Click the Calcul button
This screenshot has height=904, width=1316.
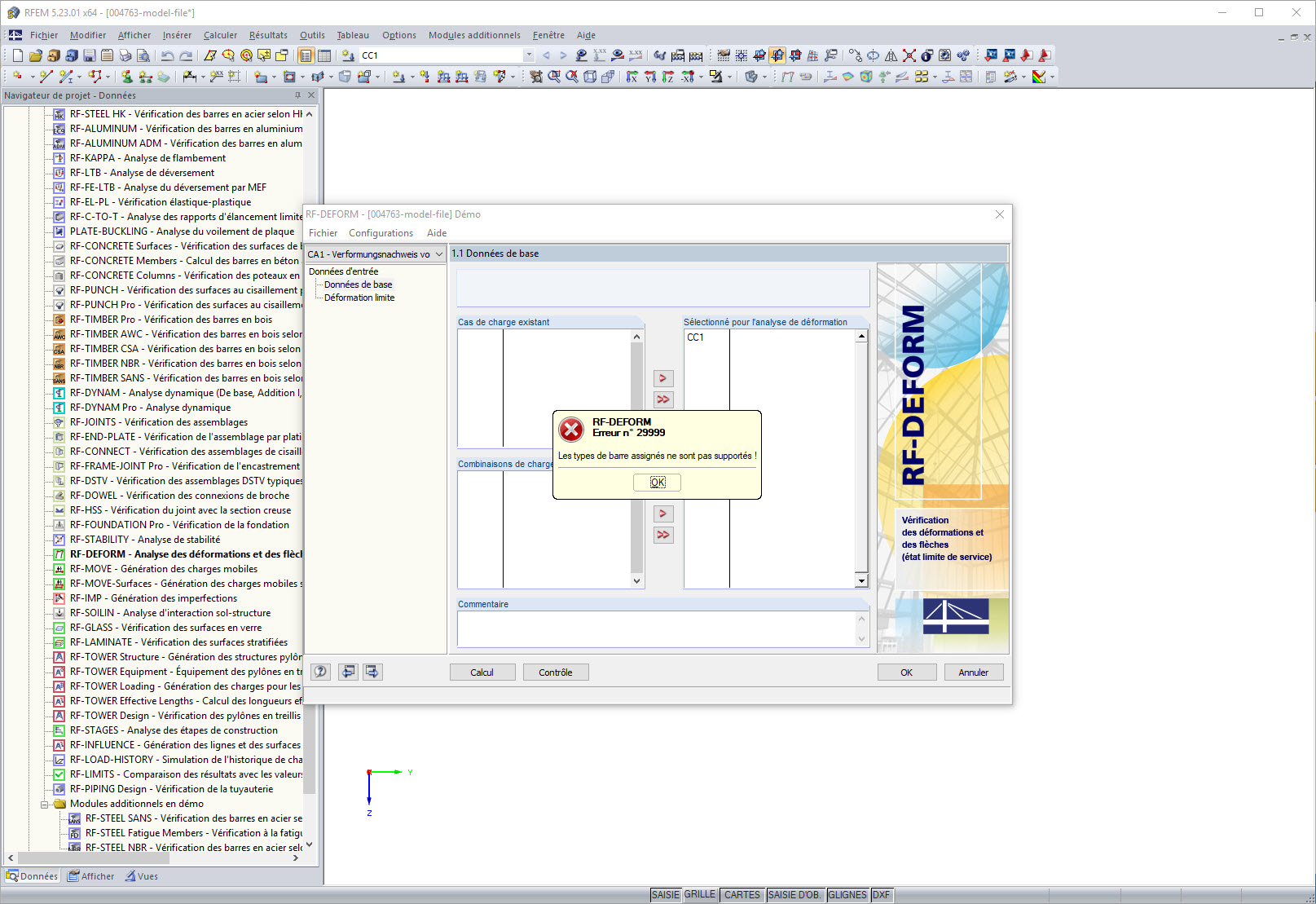[x=482, y=672]
